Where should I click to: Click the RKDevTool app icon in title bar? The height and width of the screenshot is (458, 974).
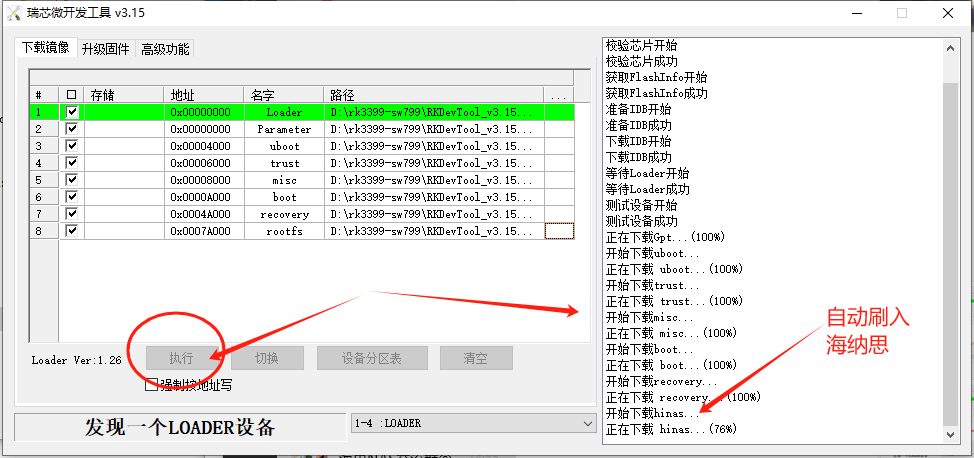pyautogui.click(x=13, y=13)
